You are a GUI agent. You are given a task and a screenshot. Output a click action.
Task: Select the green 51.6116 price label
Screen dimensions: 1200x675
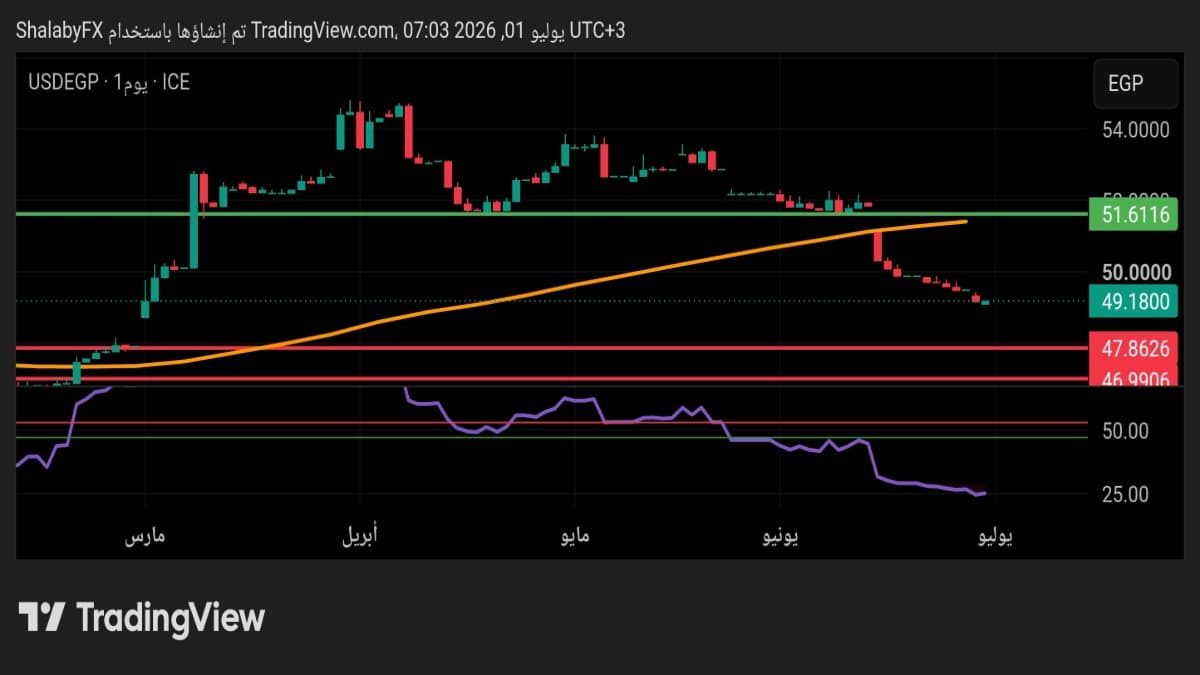pyautogui.click(x=1135, y=214)
